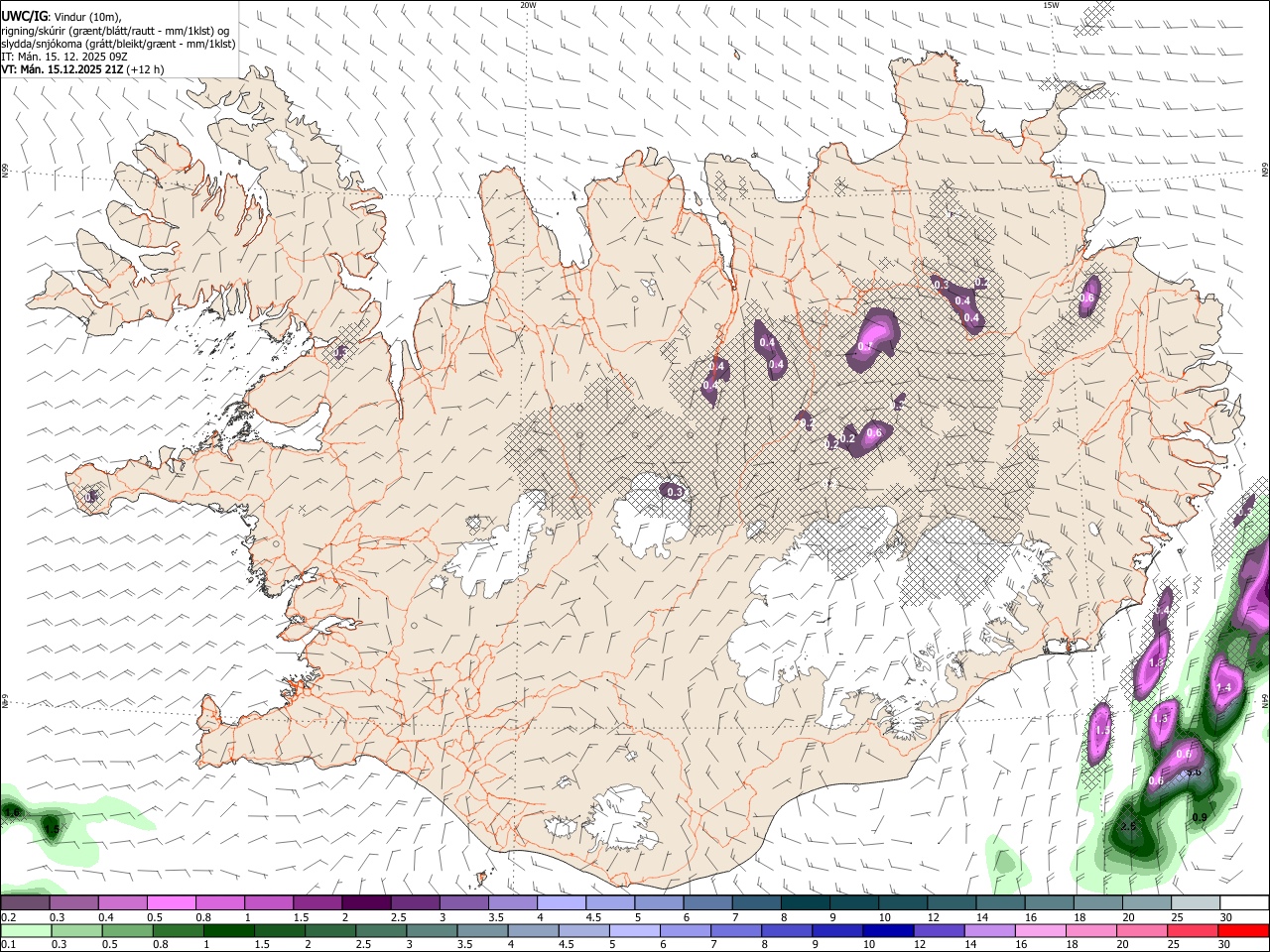Pick the dark blue 10 swatch in the bottom legend row
Screen dimensions: 1270x952
click(x=889, y=930)
